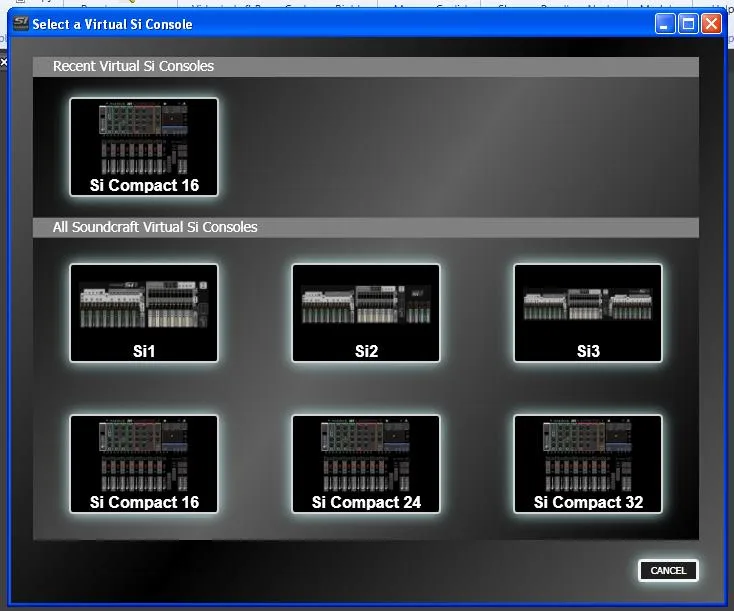Minimize the Select a Virtual Si Console window
Image resolution: width=734 pixels, height=611 pixels.
click(x=664, y=23)
